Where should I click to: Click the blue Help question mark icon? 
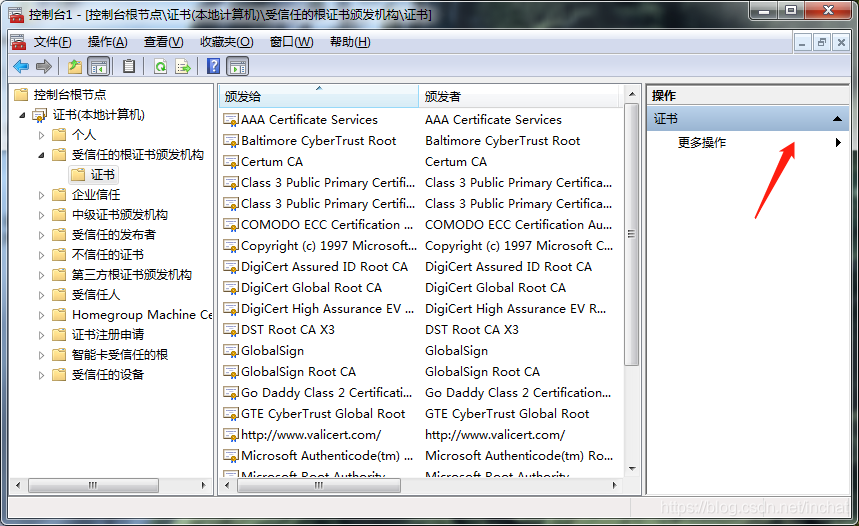click(x=214, y=66)
